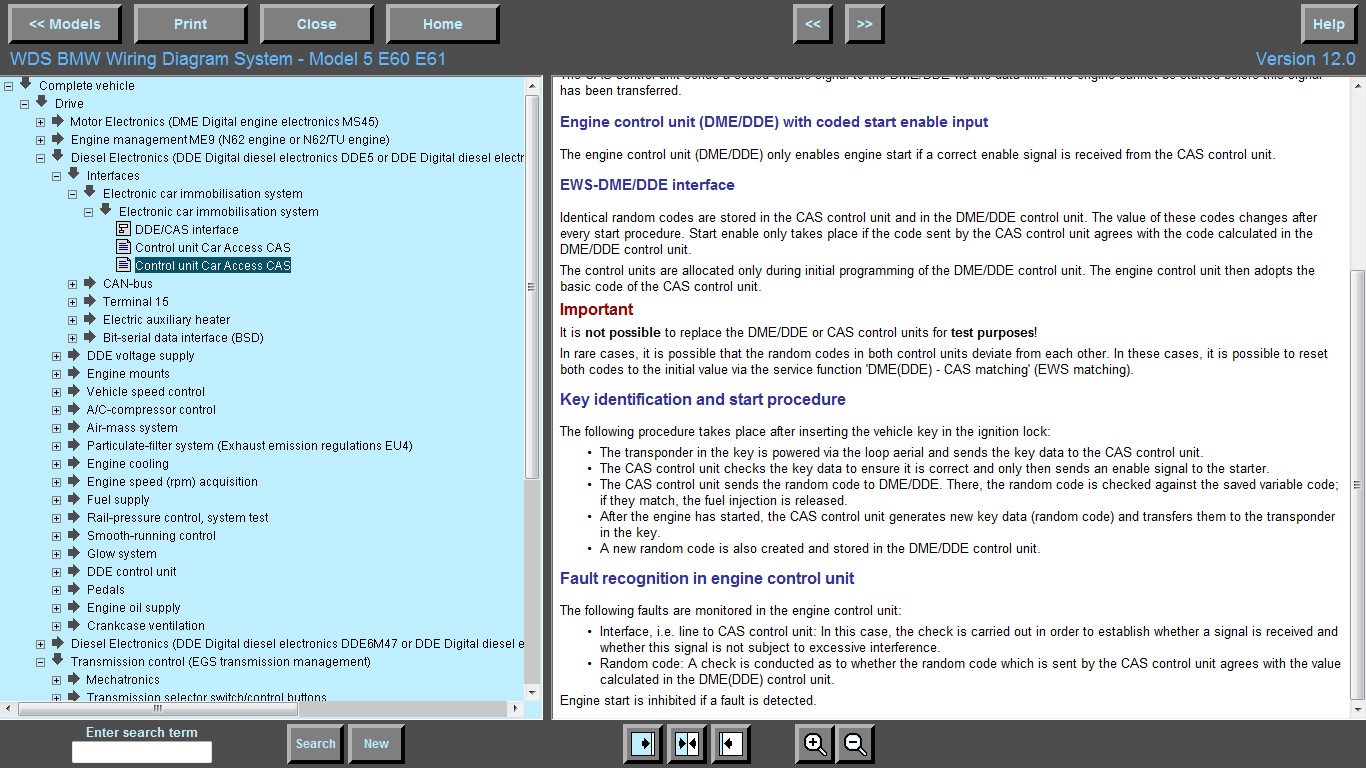Open the DDE/CAS interface diagram item
The image size is (1366, 768).
[186, 230]
